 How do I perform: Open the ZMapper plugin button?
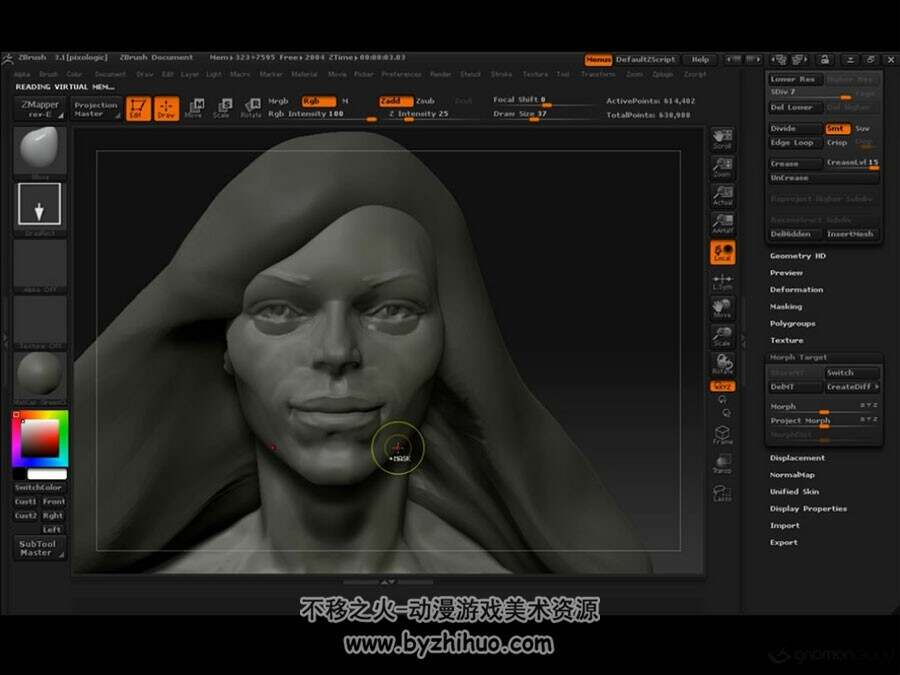(x=40, y=108)
